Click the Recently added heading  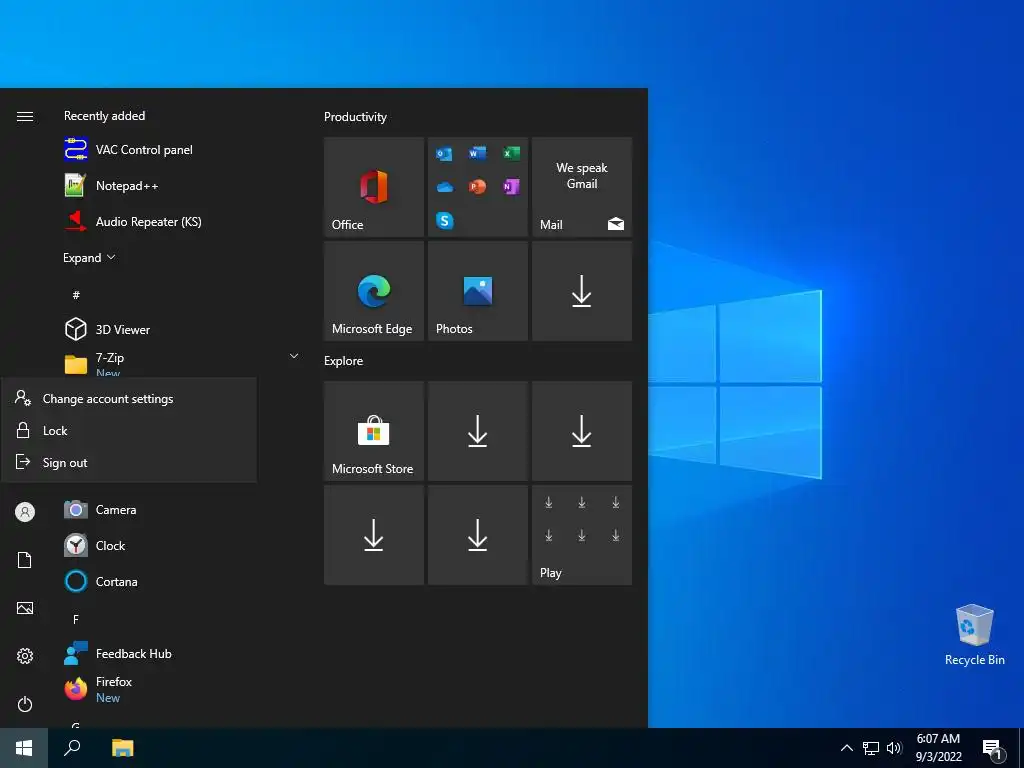(x=104, y=116)
